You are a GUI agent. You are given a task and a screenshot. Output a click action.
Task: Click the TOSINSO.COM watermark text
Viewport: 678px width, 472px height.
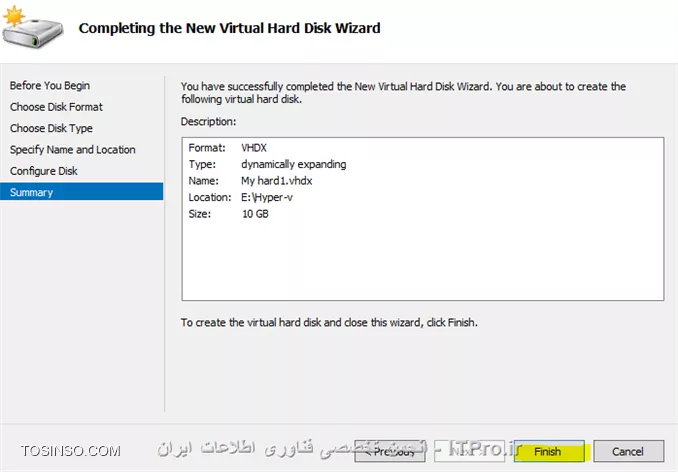70,451
